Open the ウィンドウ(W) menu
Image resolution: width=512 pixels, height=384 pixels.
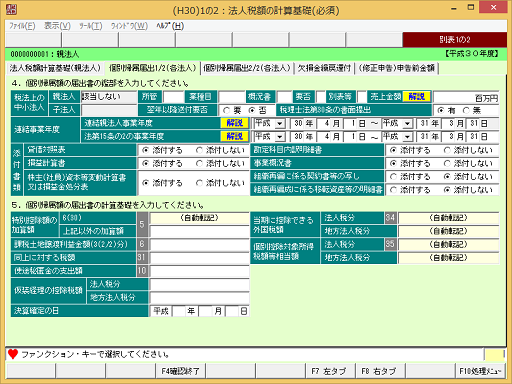coord(129,26)
